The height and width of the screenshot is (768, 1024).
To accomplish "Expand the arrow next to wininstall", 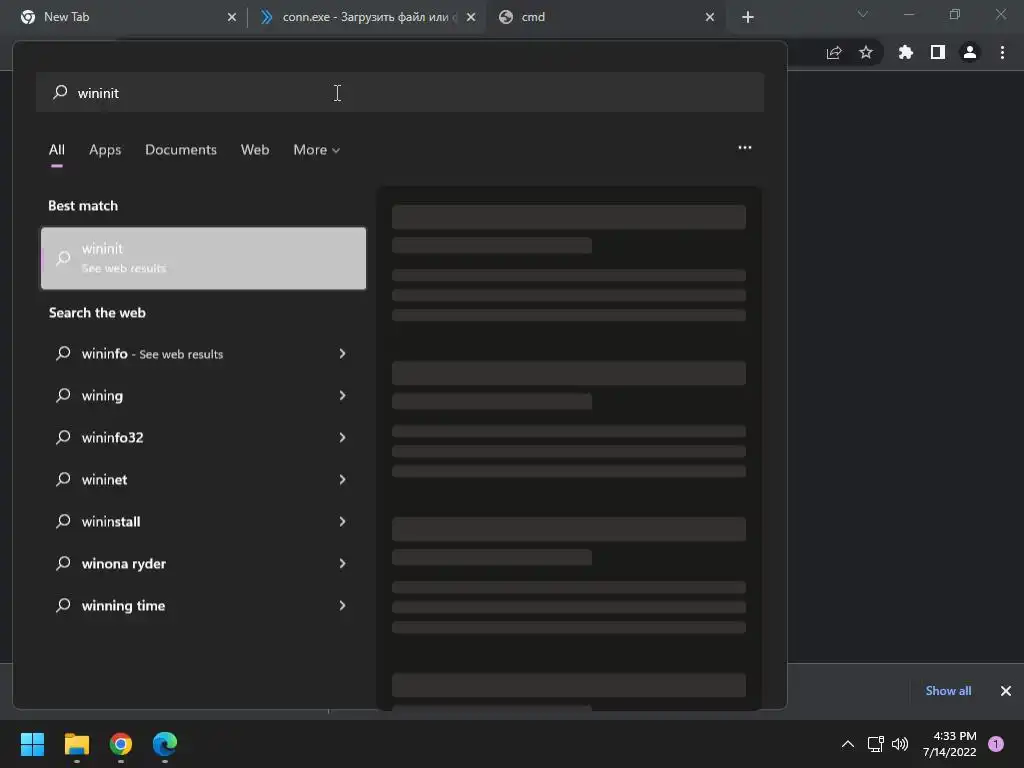I will pos(342,521).
